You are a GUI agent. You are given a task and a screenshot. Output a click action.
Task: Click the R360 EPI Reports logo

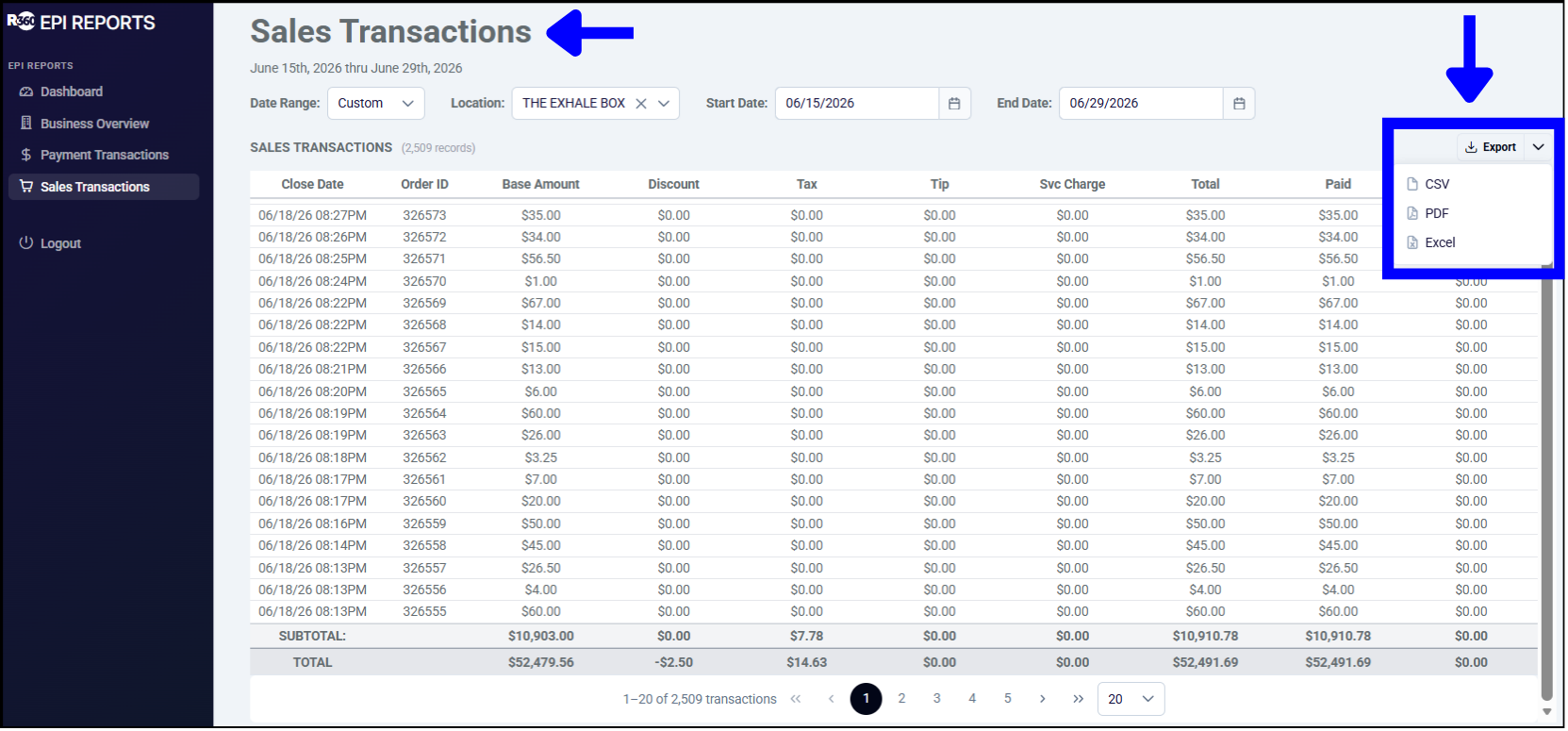pos(81,23)
